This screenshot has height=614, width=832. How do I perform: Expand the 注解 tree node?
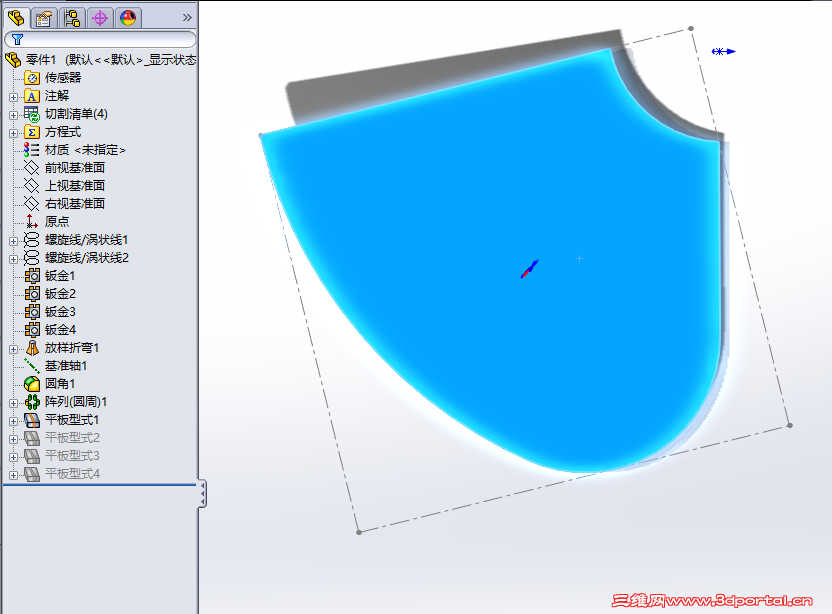pyautogui.click(x=13, y=97)
